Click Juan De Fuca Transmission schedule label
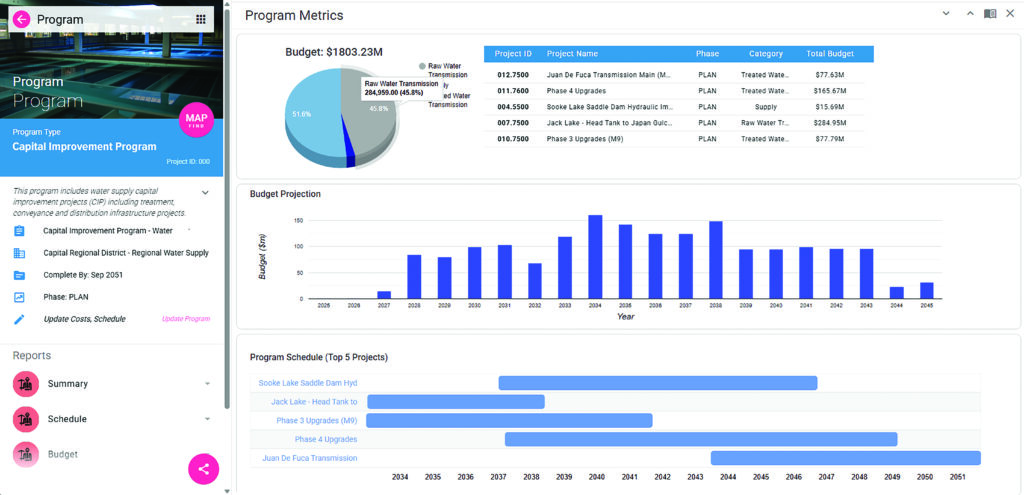The height and width of the screenshot is (495, 1024). (310, 458)
